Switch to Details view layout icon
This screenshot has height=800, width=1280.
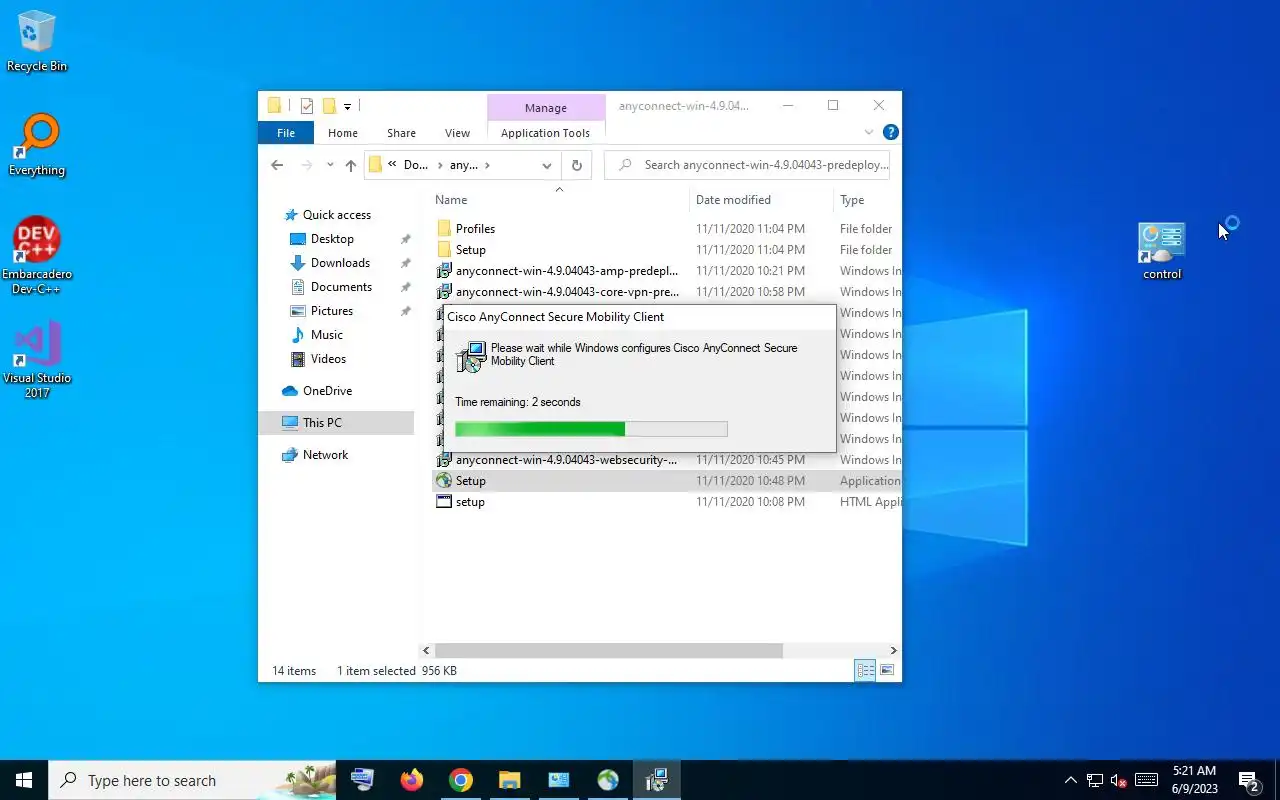865,671
